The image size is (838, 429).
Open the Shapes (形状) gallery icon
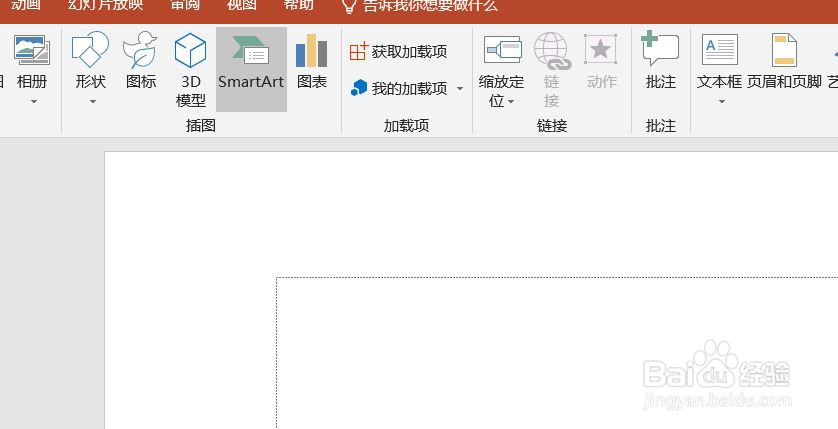(x=90, y=50)
